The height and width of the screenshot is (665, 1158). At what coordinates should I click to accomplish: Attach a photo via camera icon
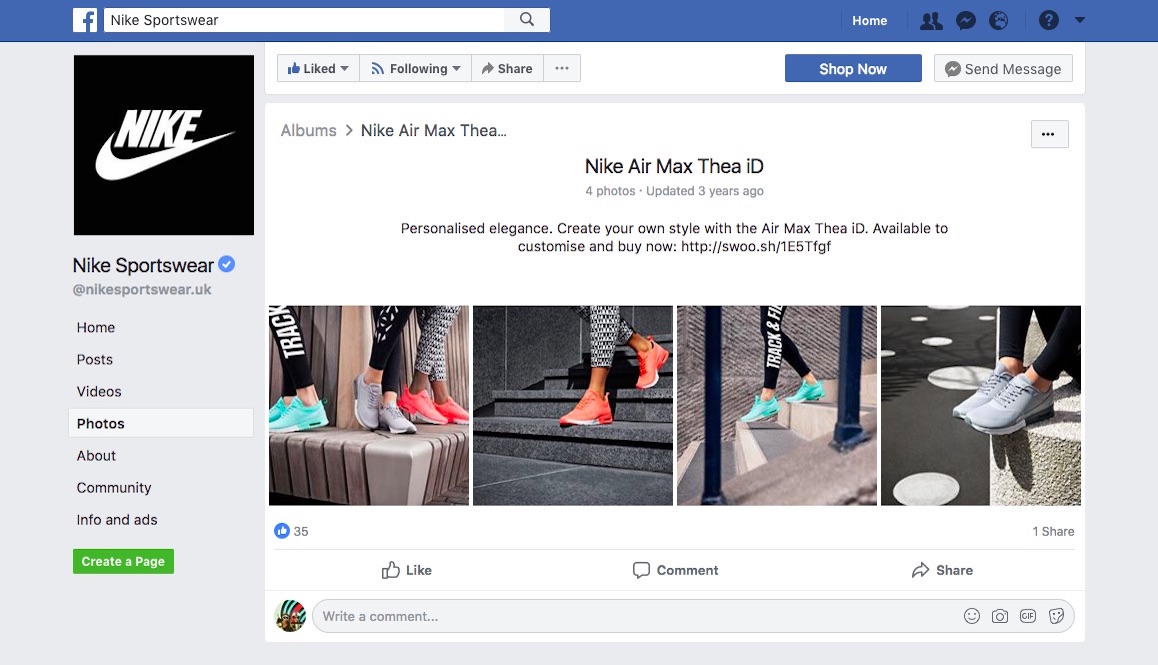(1000, 616)
